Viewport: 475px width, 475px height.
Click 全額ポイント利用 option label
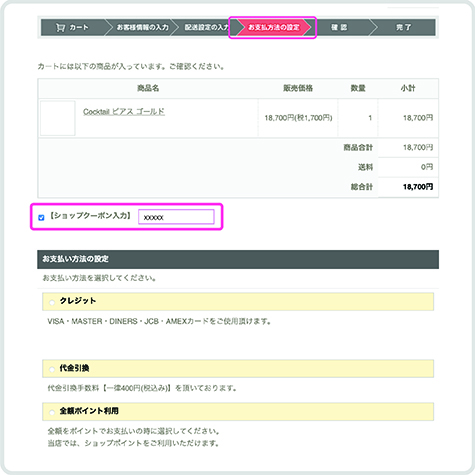tap(89, 411)
